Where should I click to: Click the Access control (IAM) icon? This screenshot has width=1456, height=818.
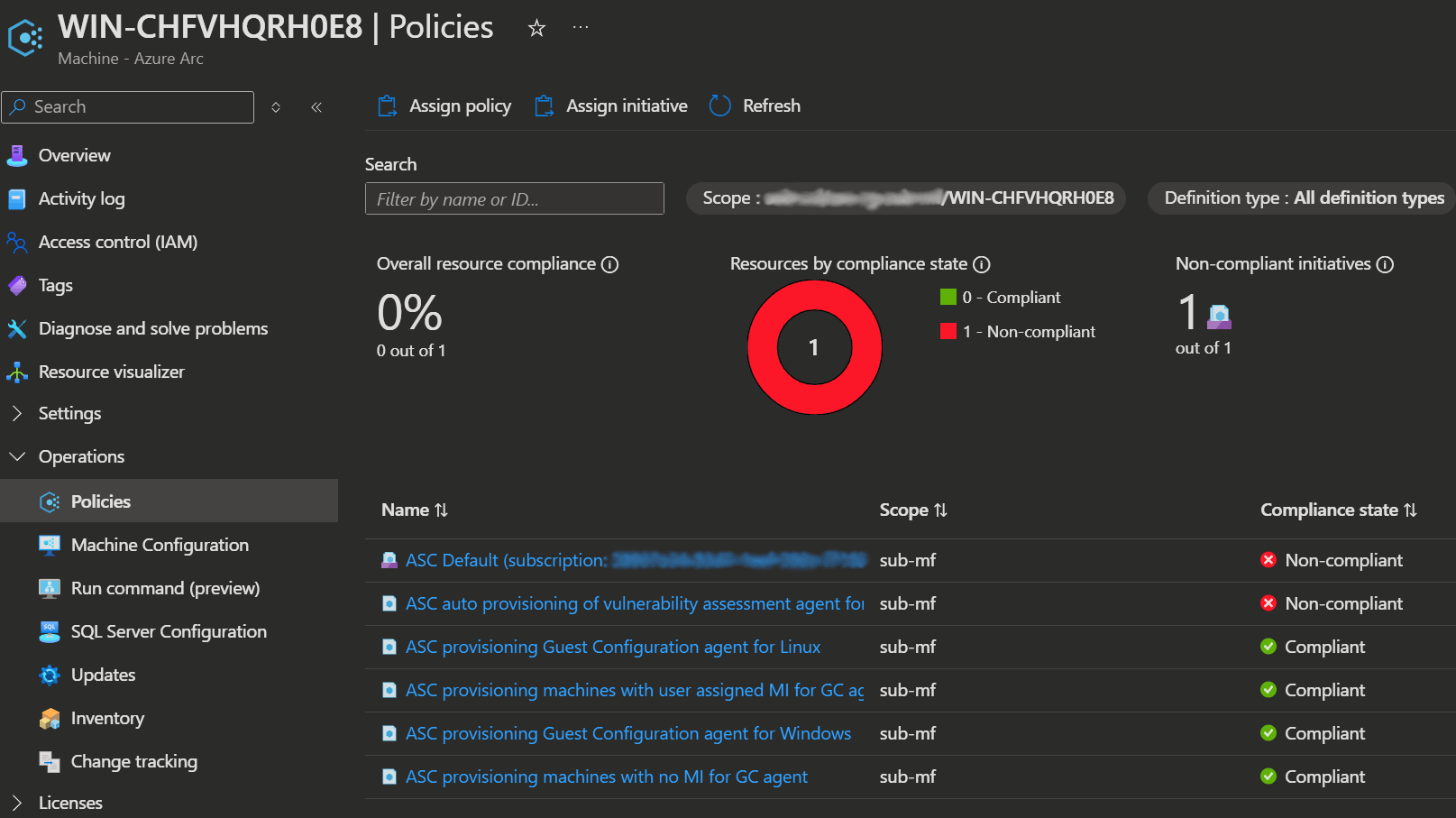17,242
